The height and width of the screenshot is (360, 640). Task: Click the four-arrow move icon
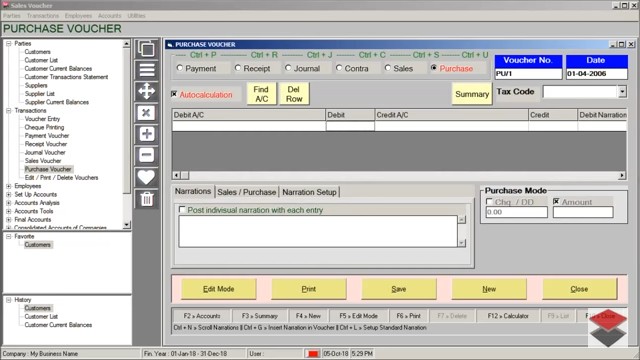[147, 91]
